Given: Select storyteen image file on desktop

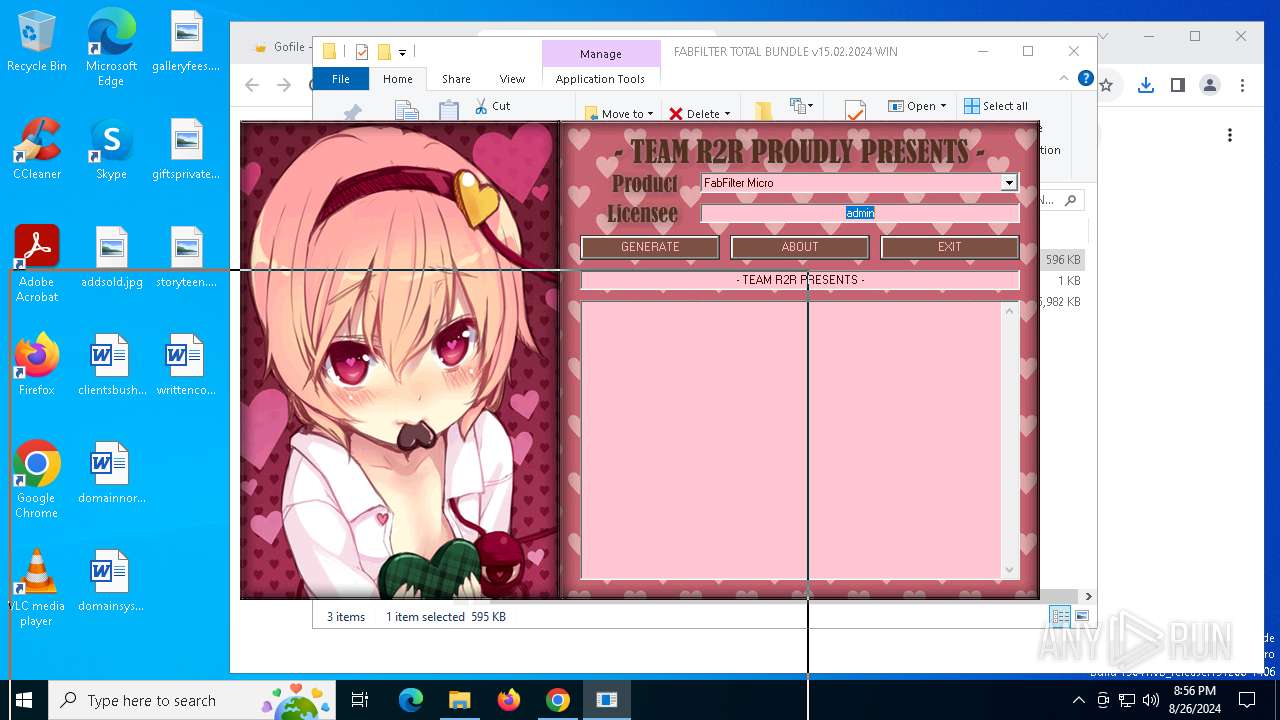Looking at the screenshot, I should pyautogui.click(x=186, y=257).
